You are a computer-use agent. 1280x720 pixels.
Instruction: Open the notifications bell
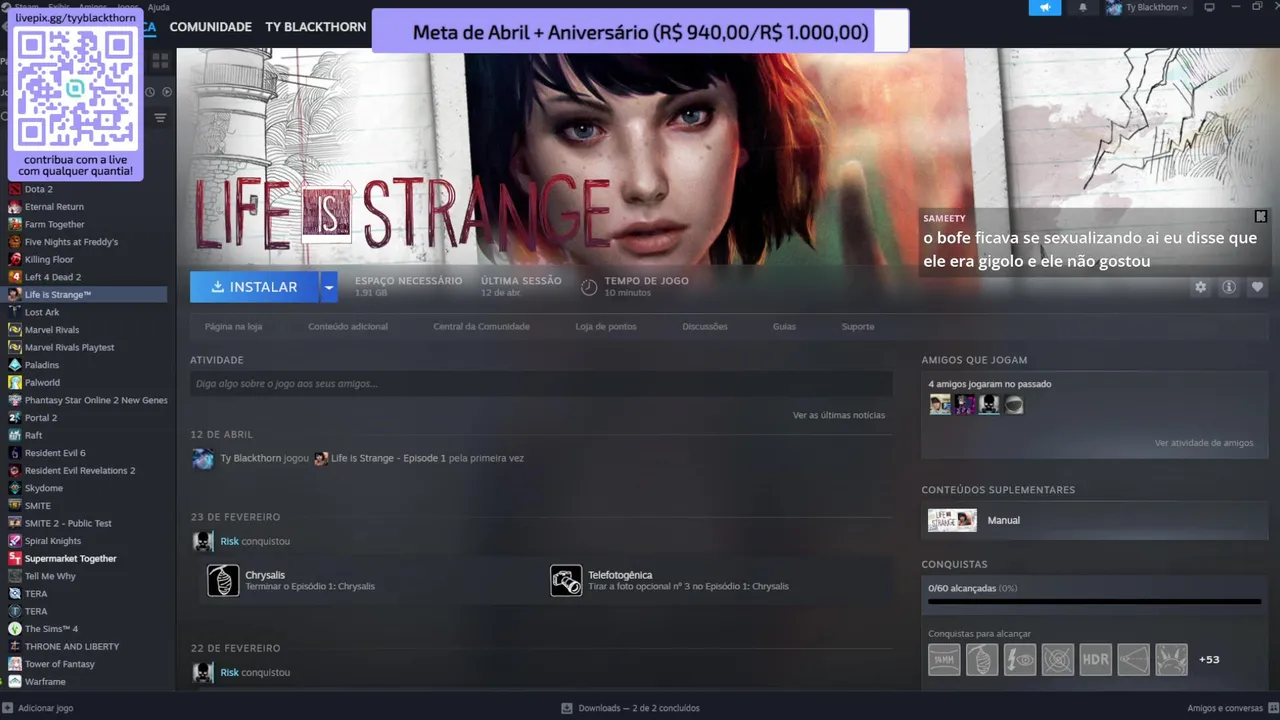[x=1083, y=7]
